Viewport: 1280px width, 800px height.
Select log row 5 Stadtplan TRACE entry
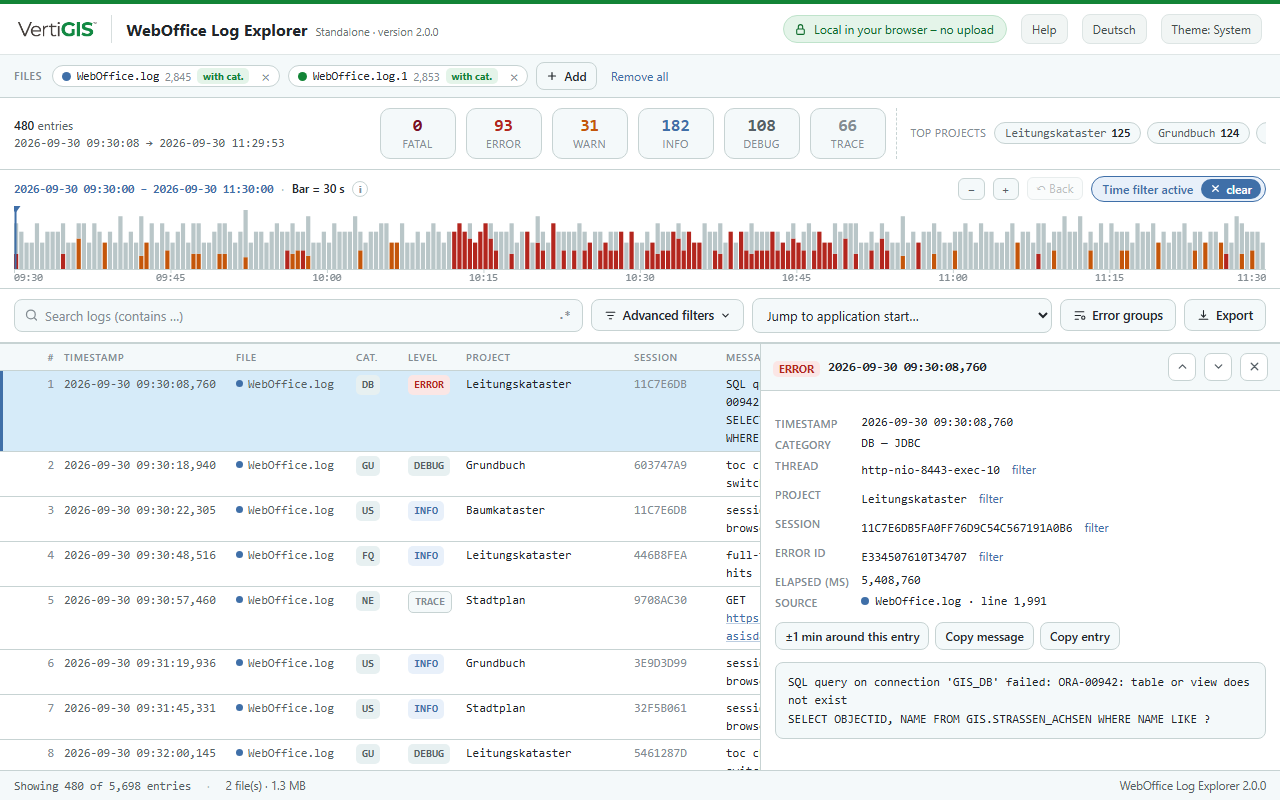point(380,618)
